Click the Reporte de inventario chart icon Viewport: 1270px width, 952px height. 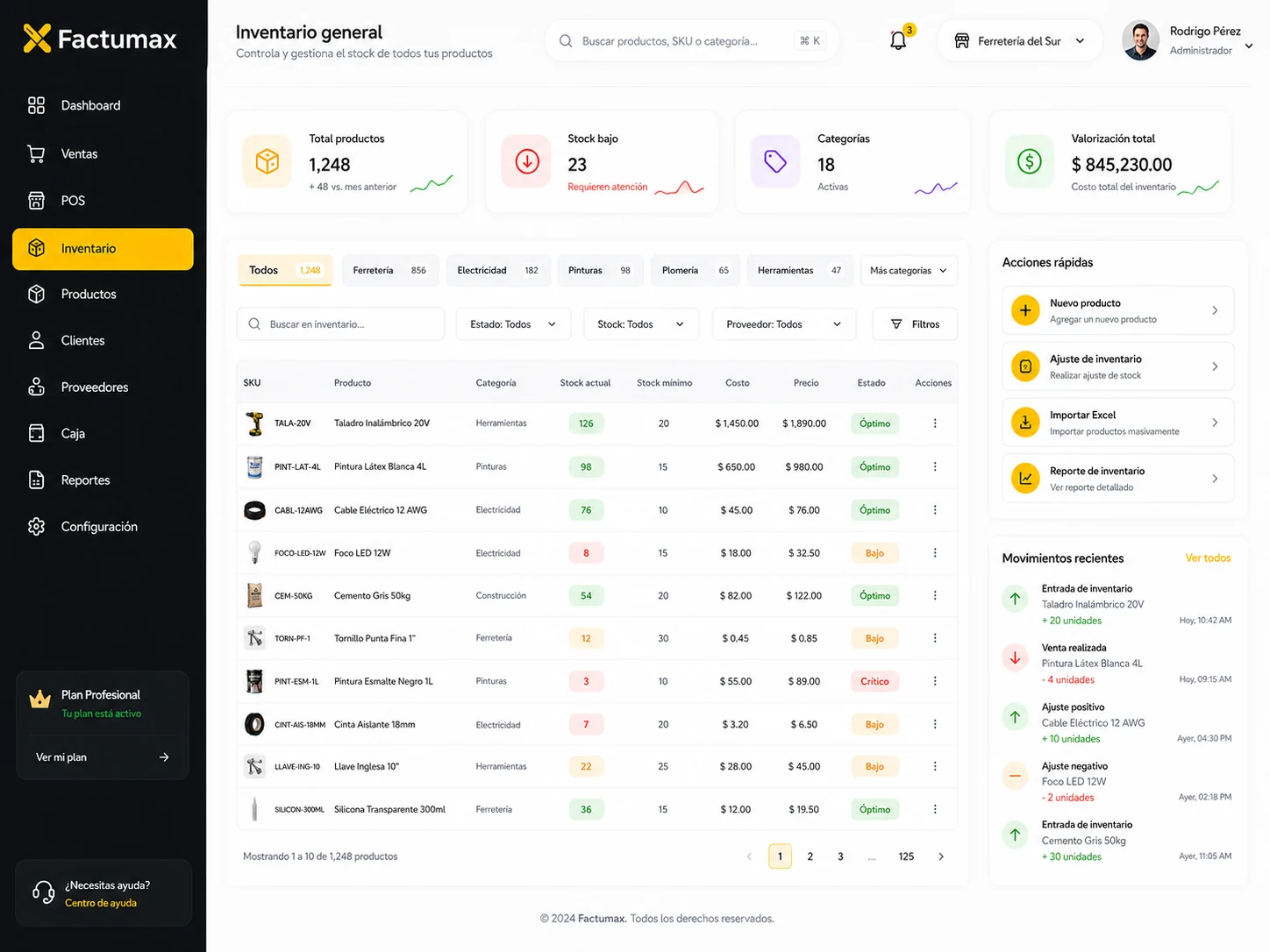[x=1025, y=479]
